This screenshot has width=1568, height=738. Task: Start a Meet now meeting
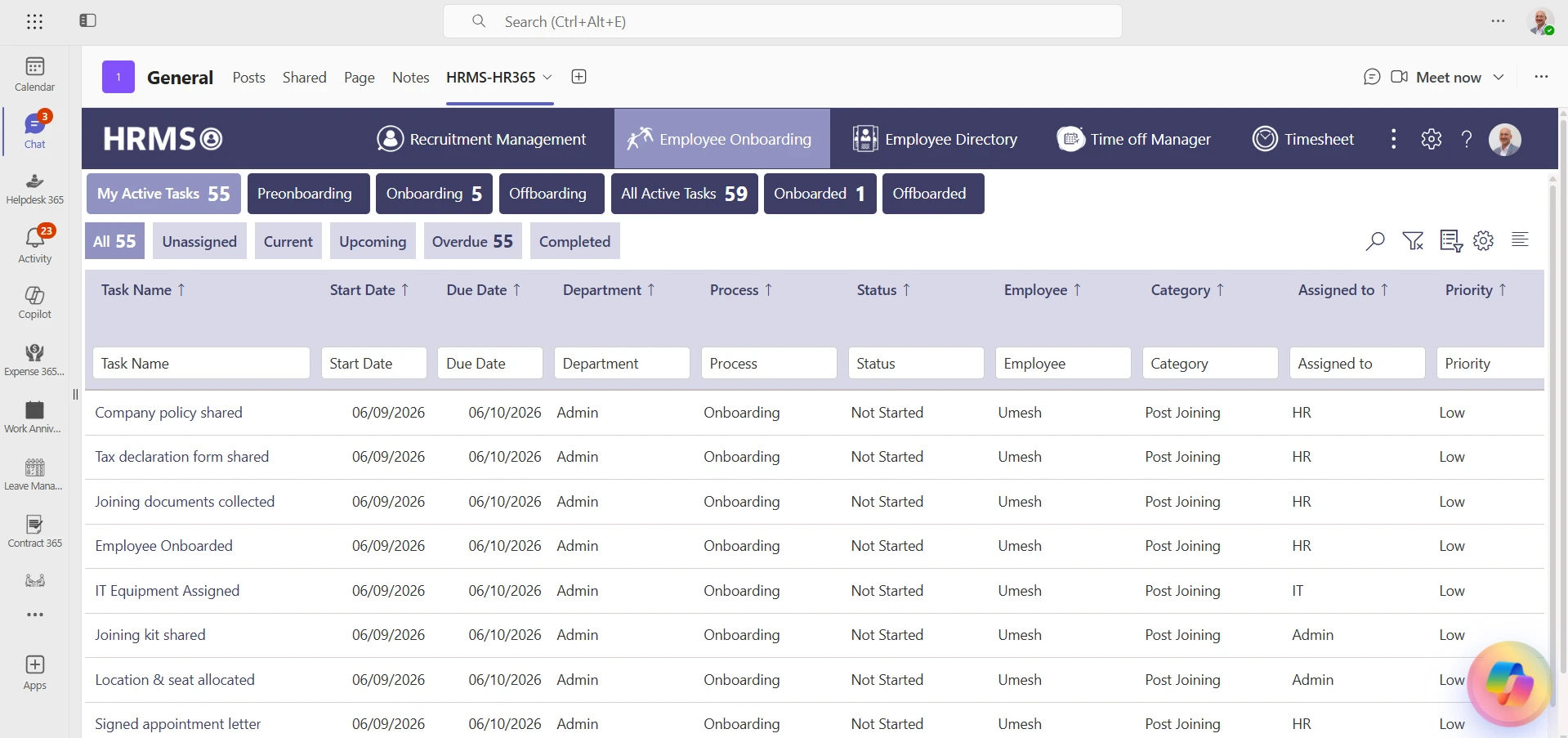click(1437, 77)
